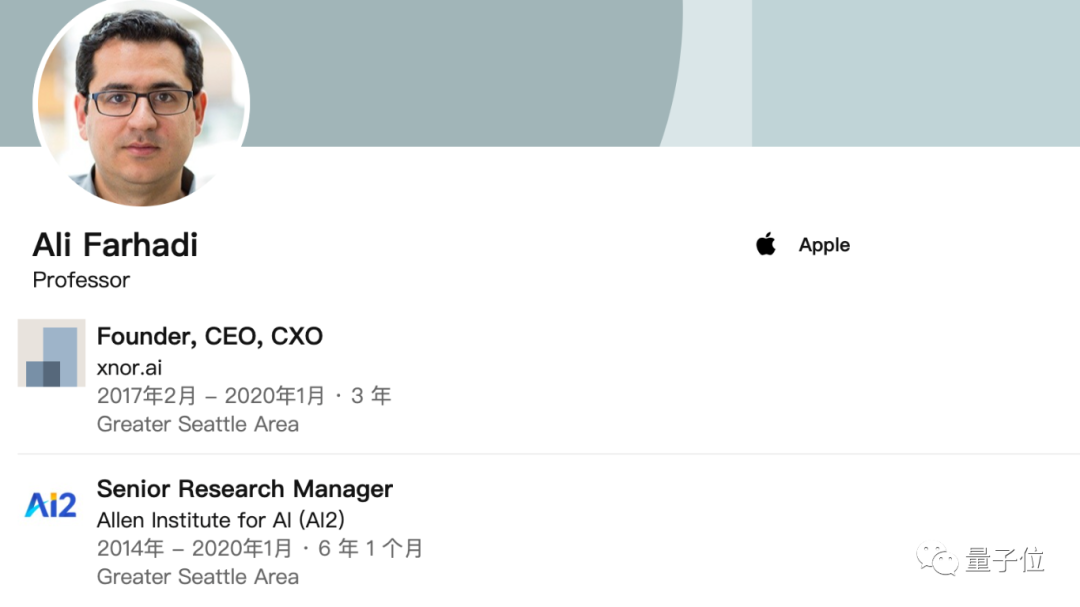Image resolution: width=1080 pixels, height=607 pixels.
Task: Click the 2014年 – 2020年1月 date range
Action: pos(194,548)
